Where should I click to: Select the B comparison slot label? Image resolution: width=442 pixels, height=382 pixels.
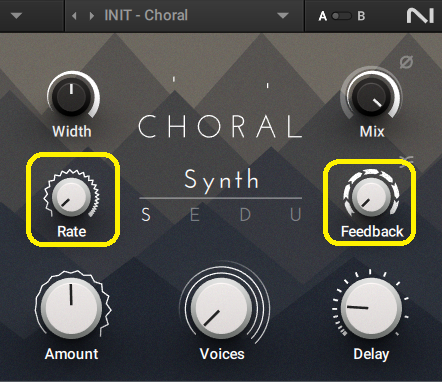[361, 16]
